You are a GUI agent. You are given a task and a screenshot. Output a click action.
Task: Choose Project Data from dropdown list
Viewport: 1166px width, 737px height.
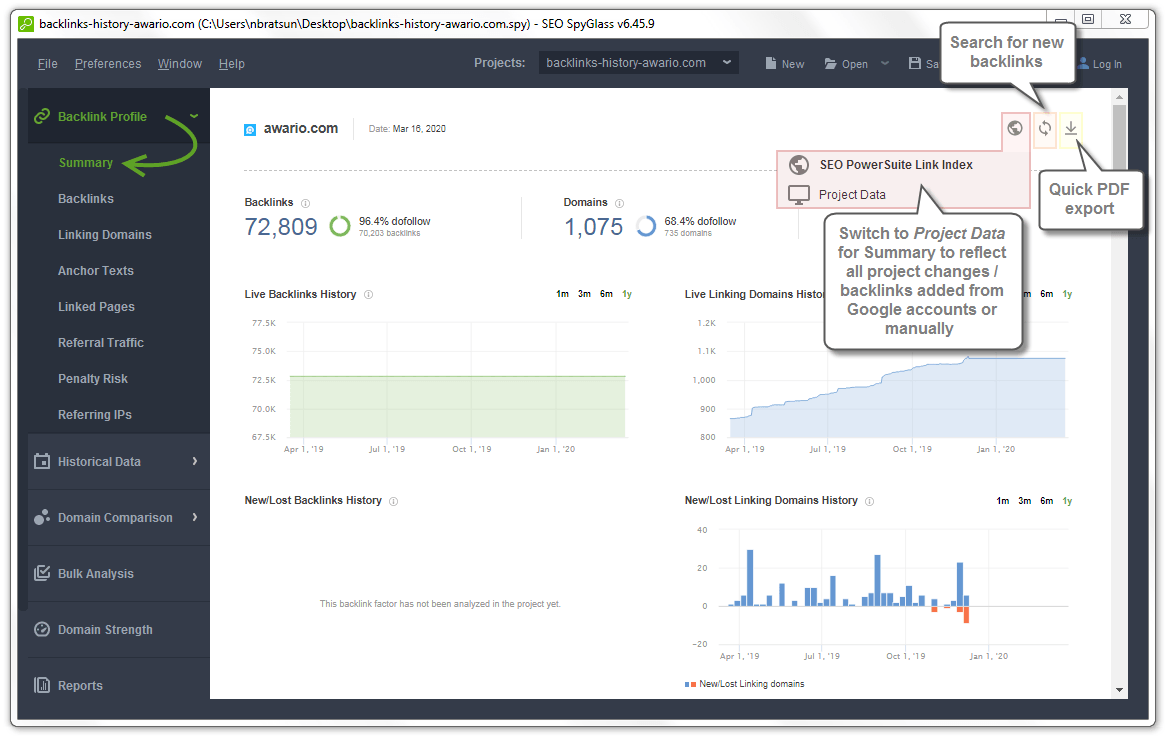pos(852,195)
